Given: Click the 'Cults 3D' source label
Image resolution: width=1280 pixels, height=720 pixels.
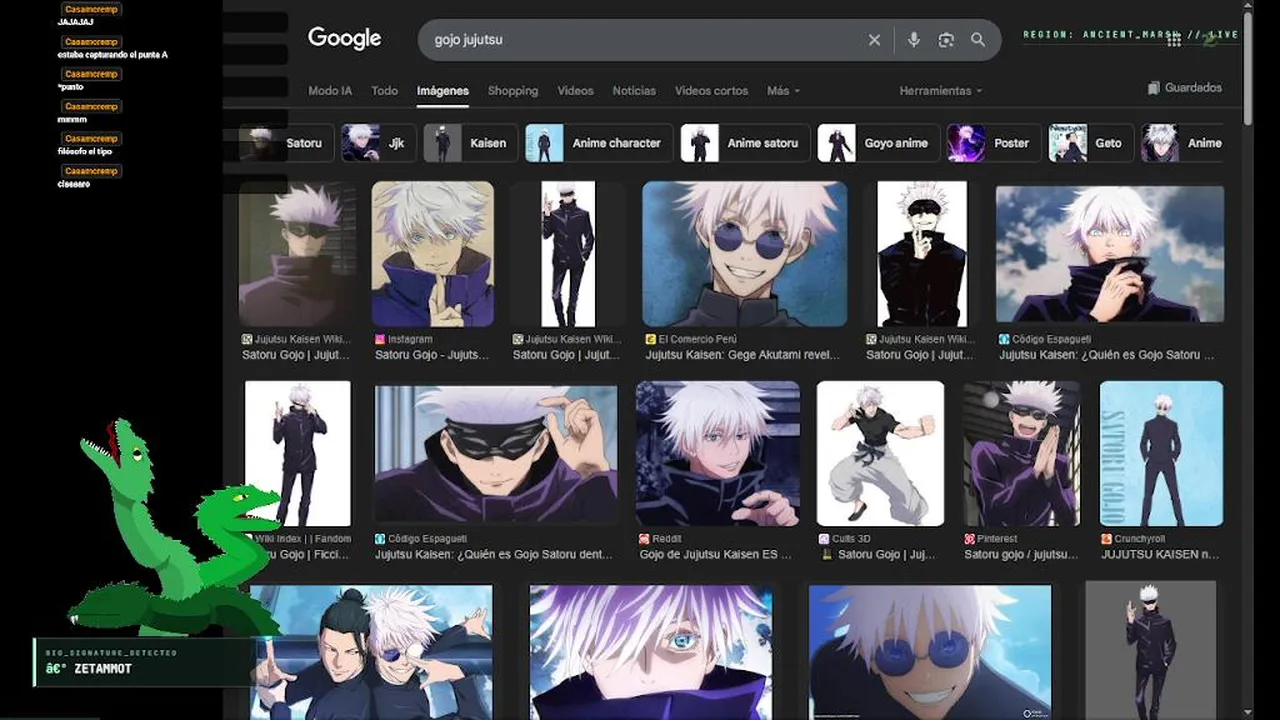Looking at the screenshot, I should (x=850, y=539).
